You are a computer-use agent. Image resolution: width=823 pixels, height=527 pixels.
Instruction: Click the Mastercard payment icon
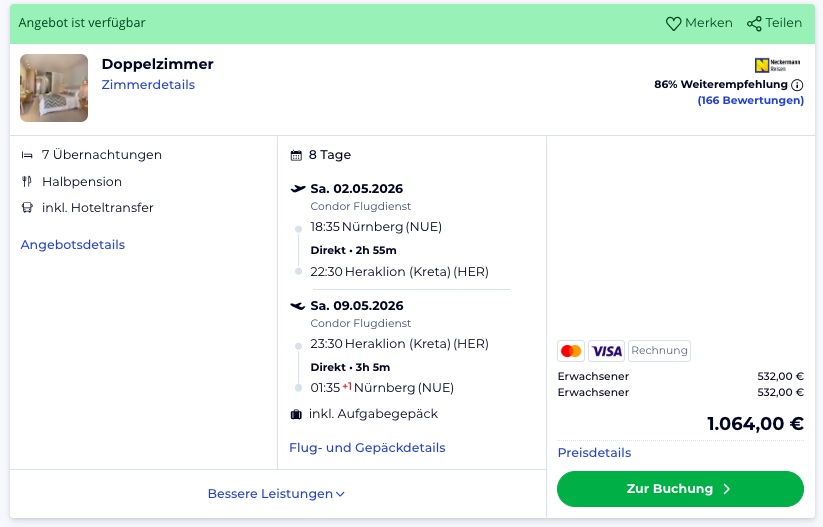(x=571, y=351)
